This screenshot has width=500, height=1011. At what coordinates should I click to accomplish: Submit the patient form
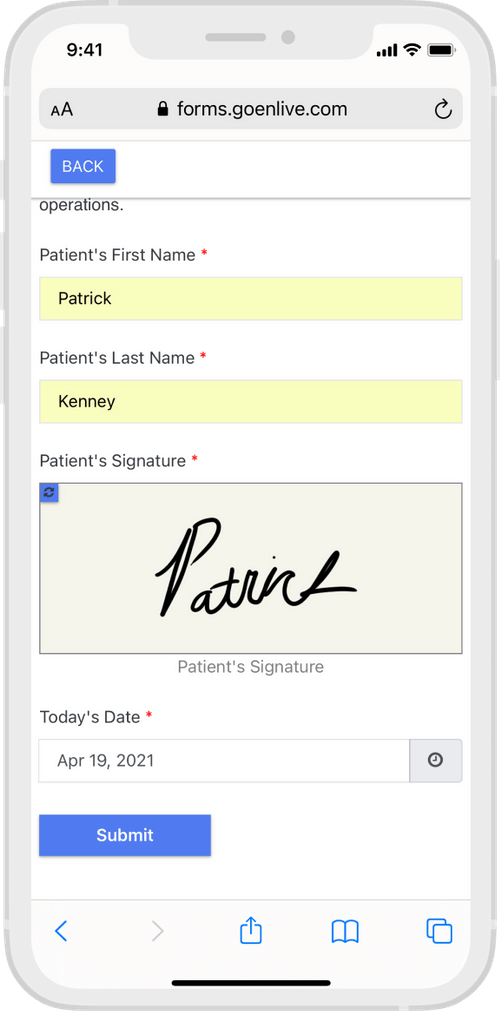click(125, 835)
